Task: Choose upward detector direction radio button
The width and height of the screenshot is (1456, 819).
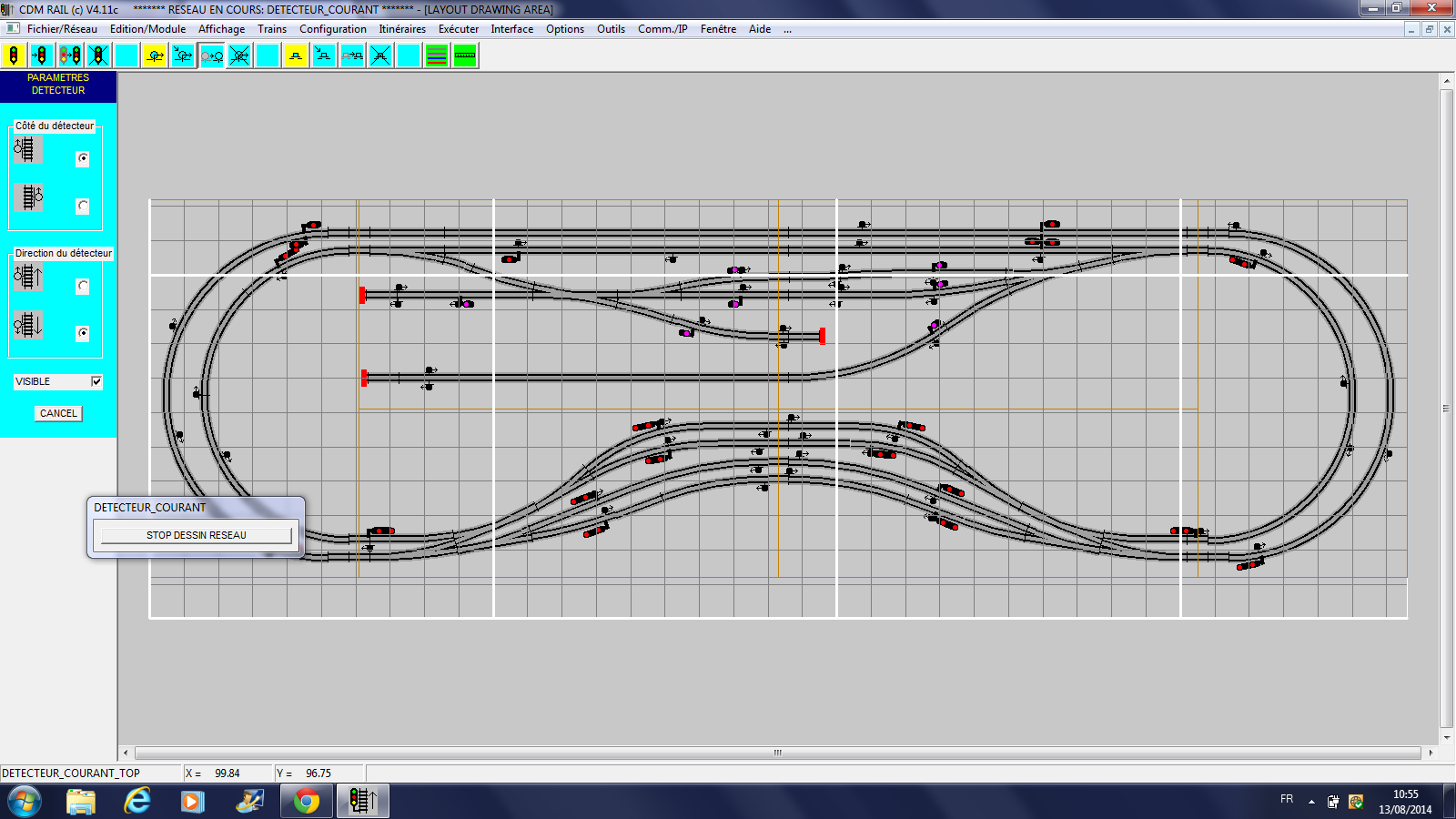Action: [83, 286]
